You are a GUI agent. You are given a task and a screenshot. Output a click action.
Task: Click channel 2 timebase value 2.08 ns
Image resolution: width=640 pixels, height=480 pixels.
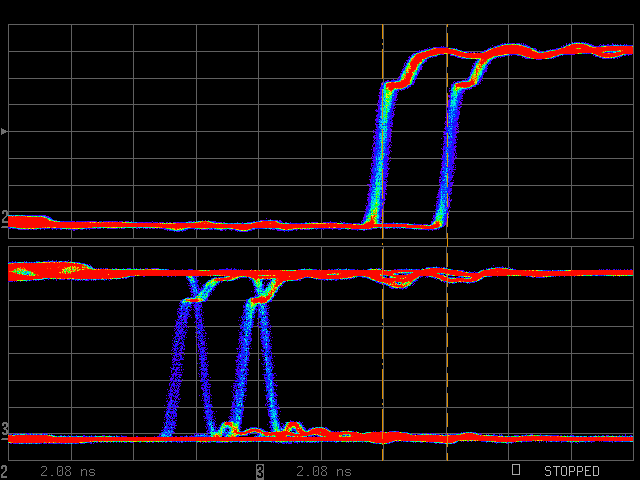pos(68,471)
